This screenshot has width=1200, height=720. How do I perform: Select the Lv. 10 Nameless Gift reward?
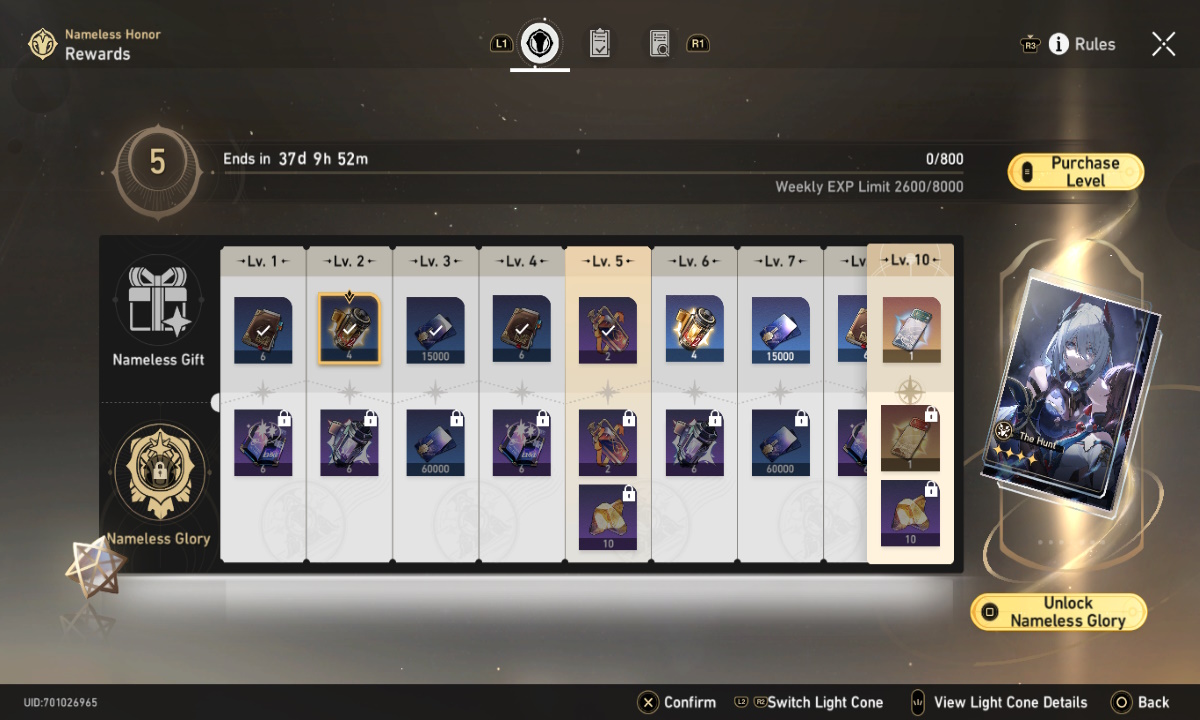911,330
